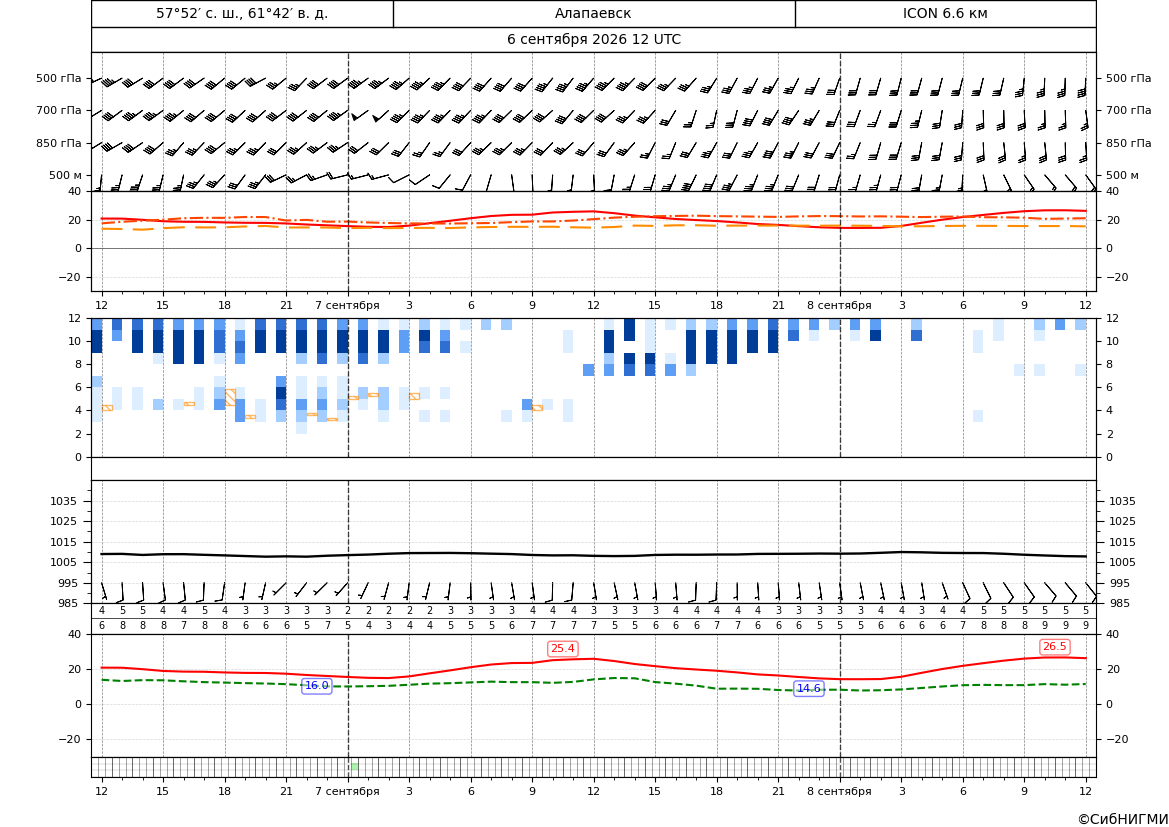
Task: Click the coordinates header 57°52′ с. ш.
Action: (242, 13)
